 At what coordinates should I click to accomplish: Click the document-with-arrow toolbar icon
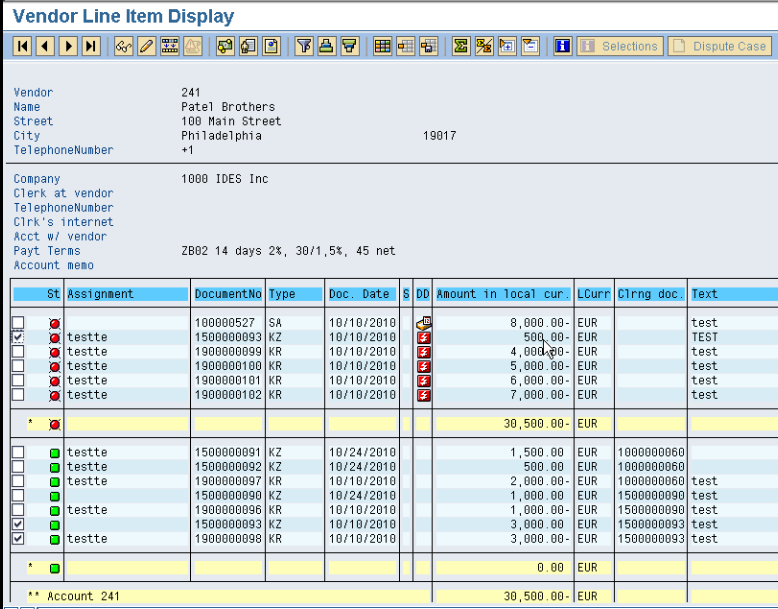[x=249, y=46]
